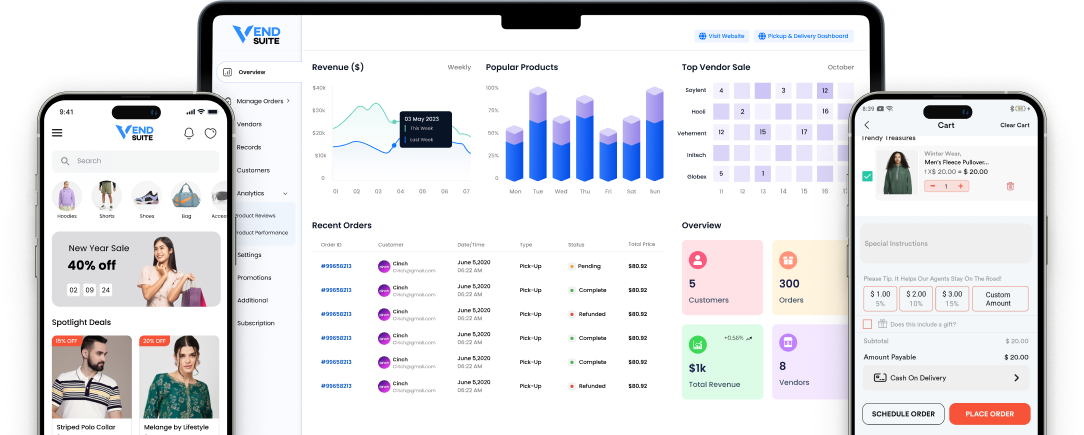Go to Promotions in the sidebar
The width and height of the screenshot is (1084, 435).
pos(254,277)
